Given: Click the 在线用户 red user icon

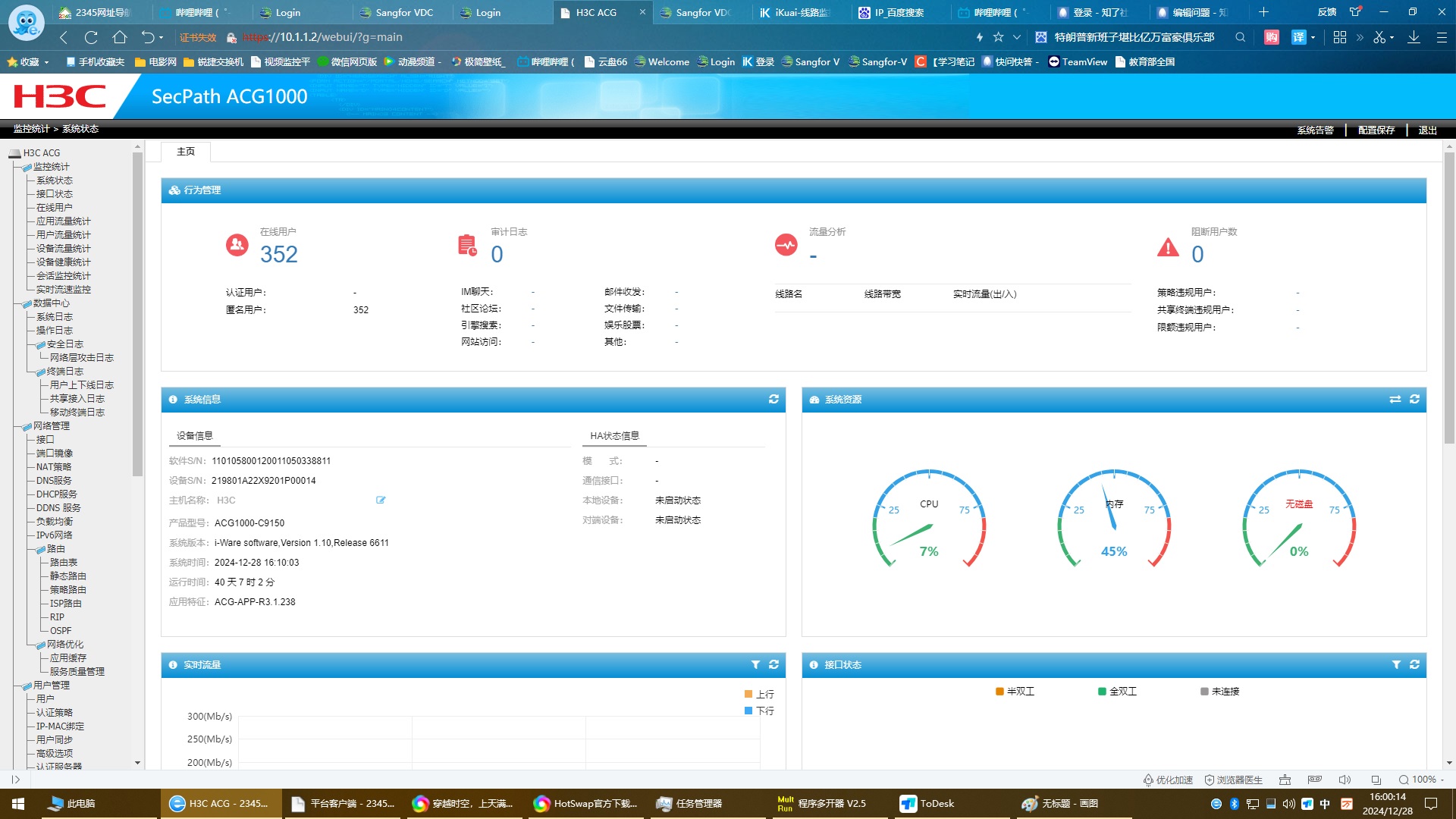Looking at the screenshot, I should pos(237,245).
